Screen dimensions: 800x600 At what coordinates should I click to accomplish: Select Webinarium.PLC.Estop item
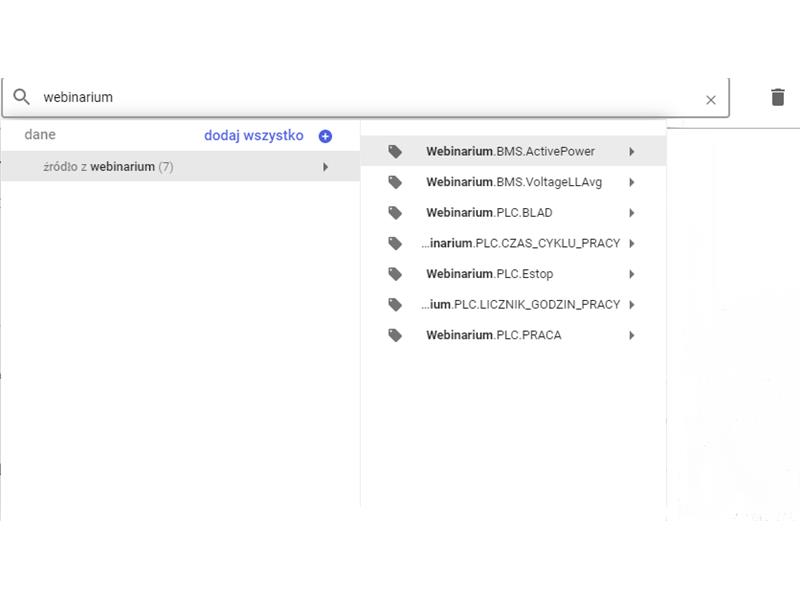513,274
